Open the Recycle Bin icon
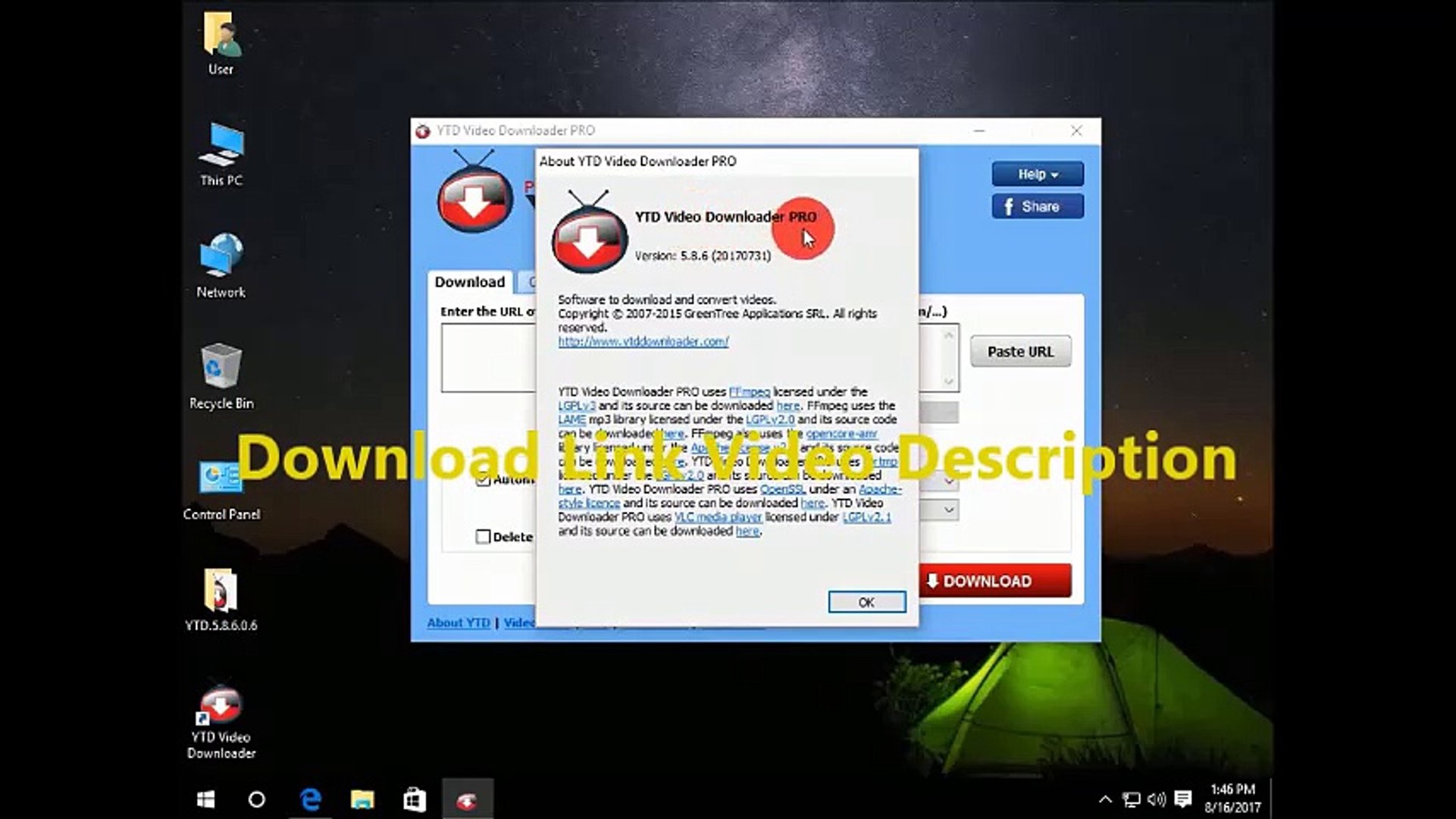Image resolution: width=1456 pixels, height=819 pixels. point(221,377)
